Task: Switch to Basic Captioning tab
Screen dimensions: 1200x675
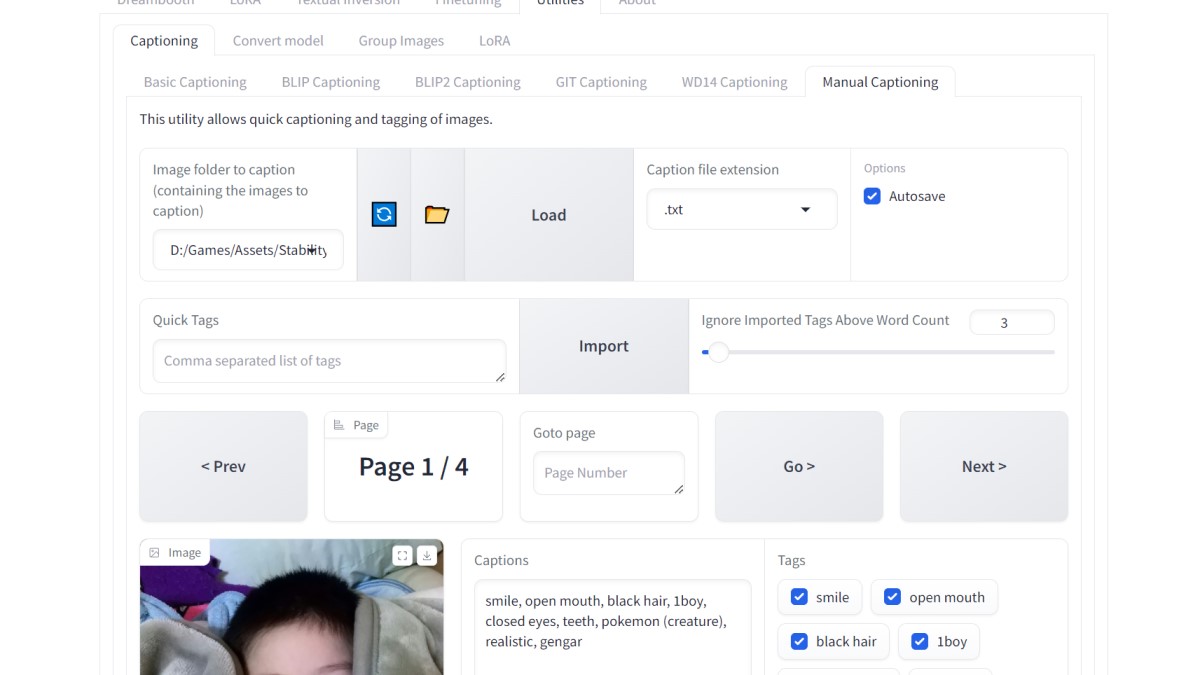Action: click(x=195, y=82)
